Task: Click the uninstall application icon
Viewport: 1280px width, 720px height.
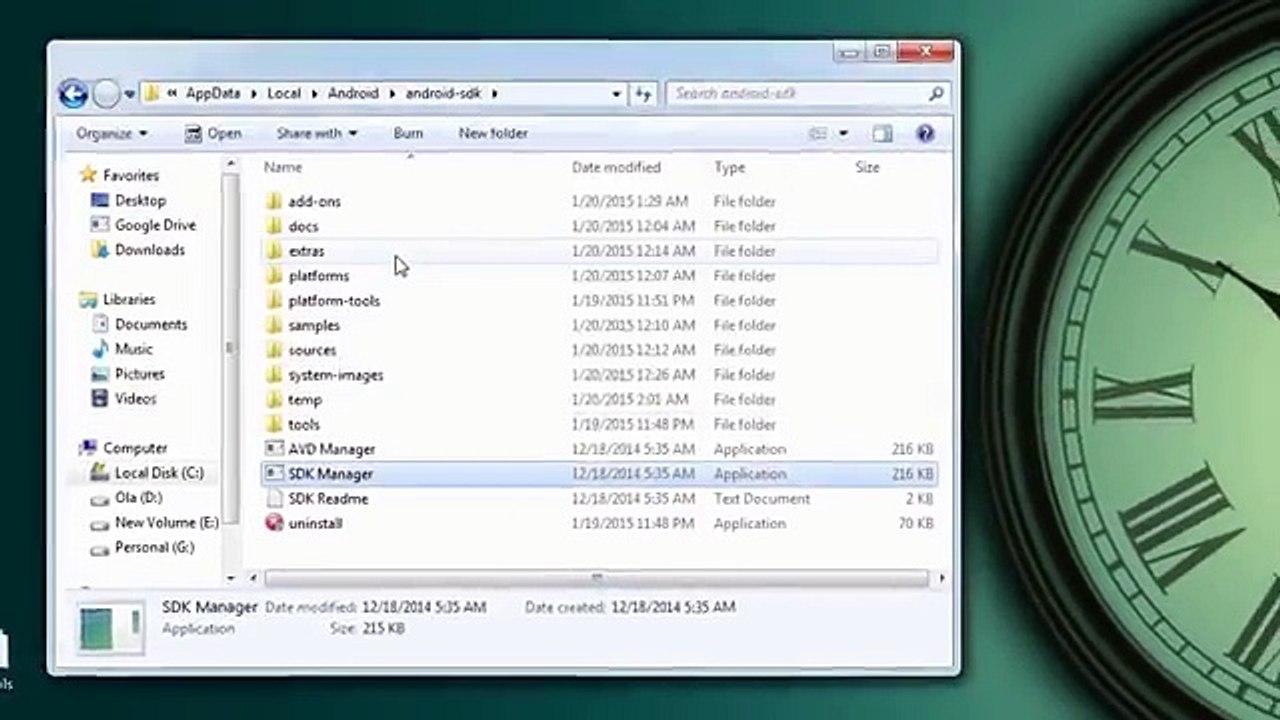Action: (x=275, y=523)
